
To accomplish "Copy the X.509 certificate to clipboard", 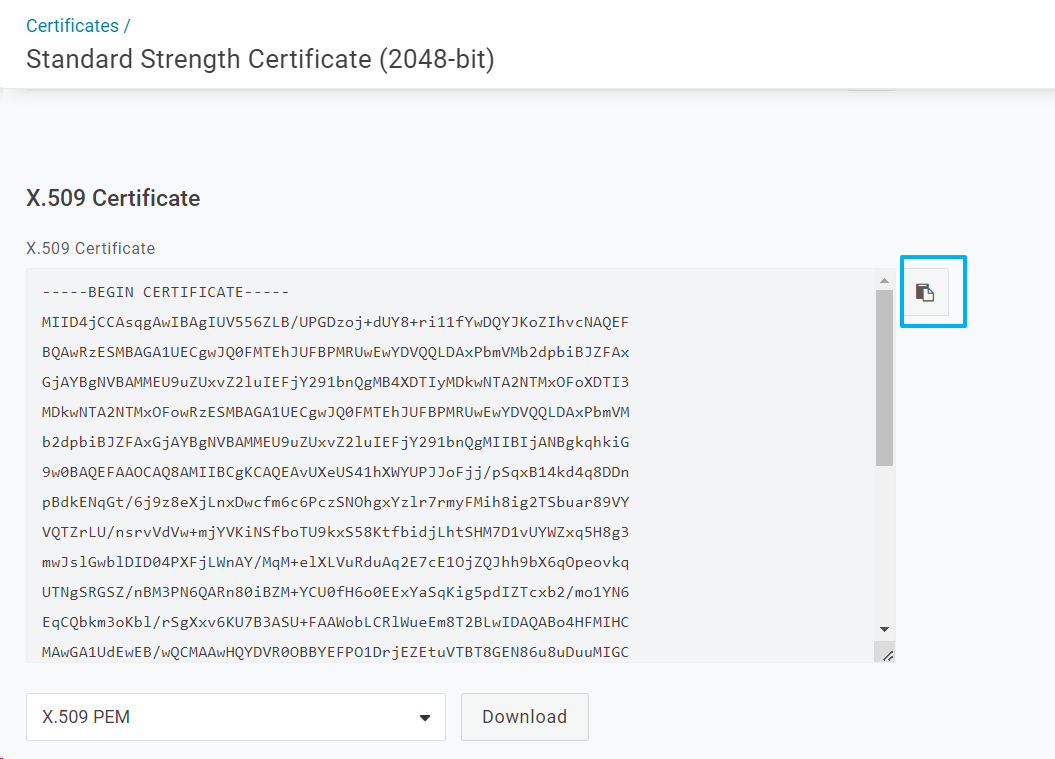I will [x=925, y=292].
